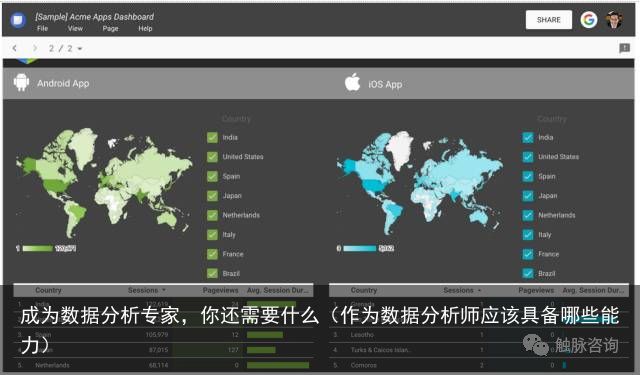Open the Google account icon
Screen dimensions: 640x375
click(589, 20)
